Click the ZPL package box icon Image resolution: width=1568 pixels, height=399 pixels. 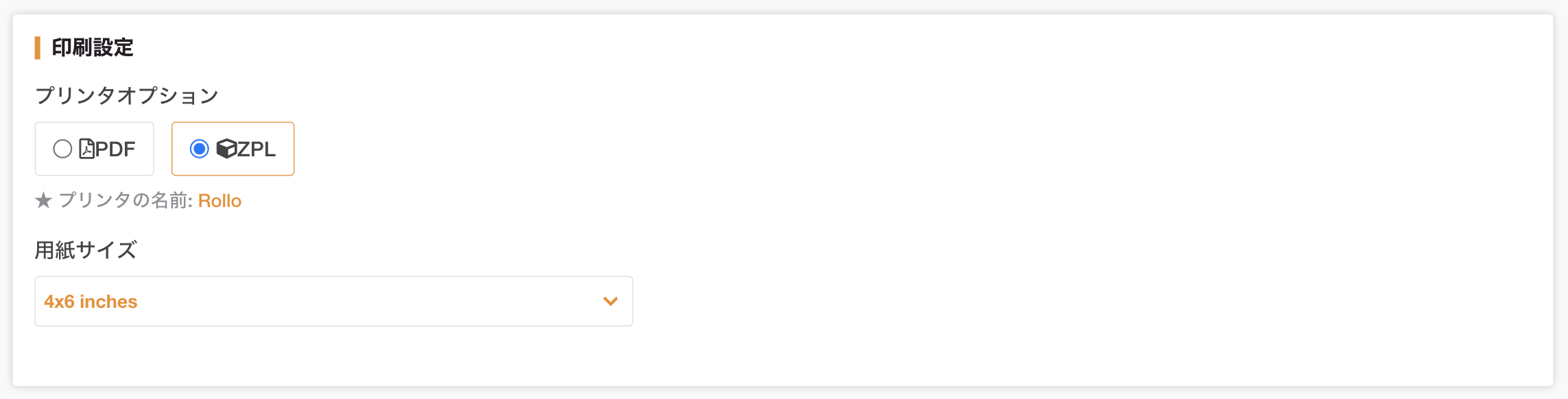click(226, 149)
